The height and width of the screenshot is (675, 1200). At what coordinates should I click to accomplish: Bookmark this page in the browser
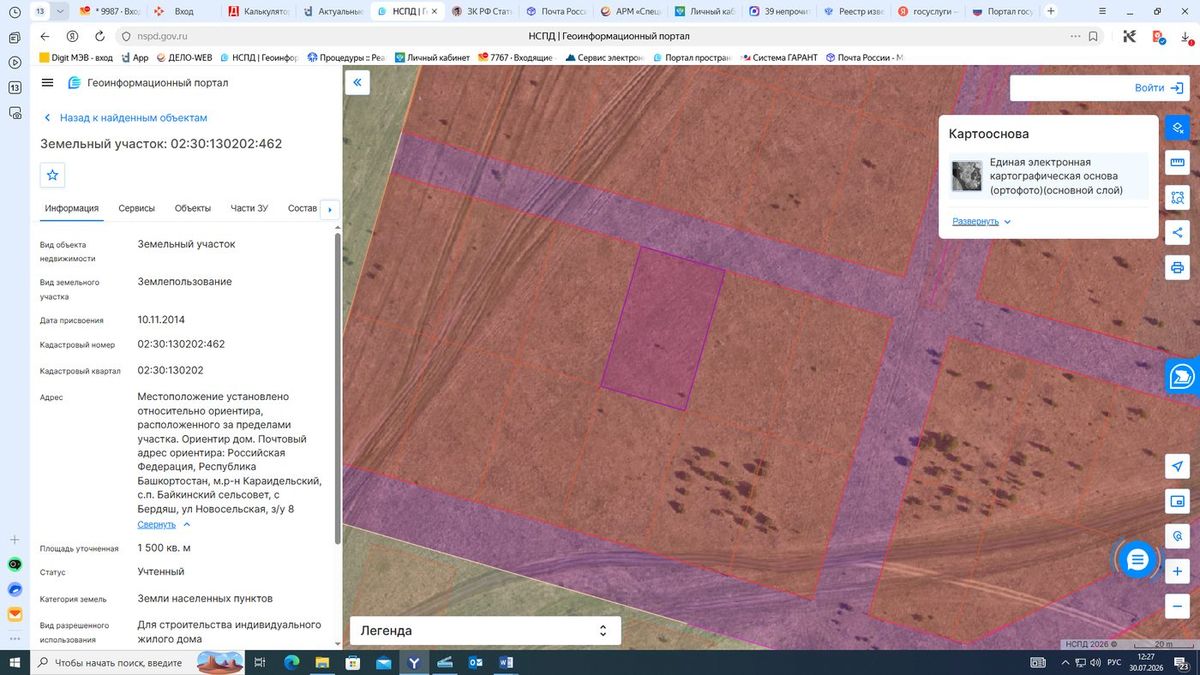click(1093, 36)
